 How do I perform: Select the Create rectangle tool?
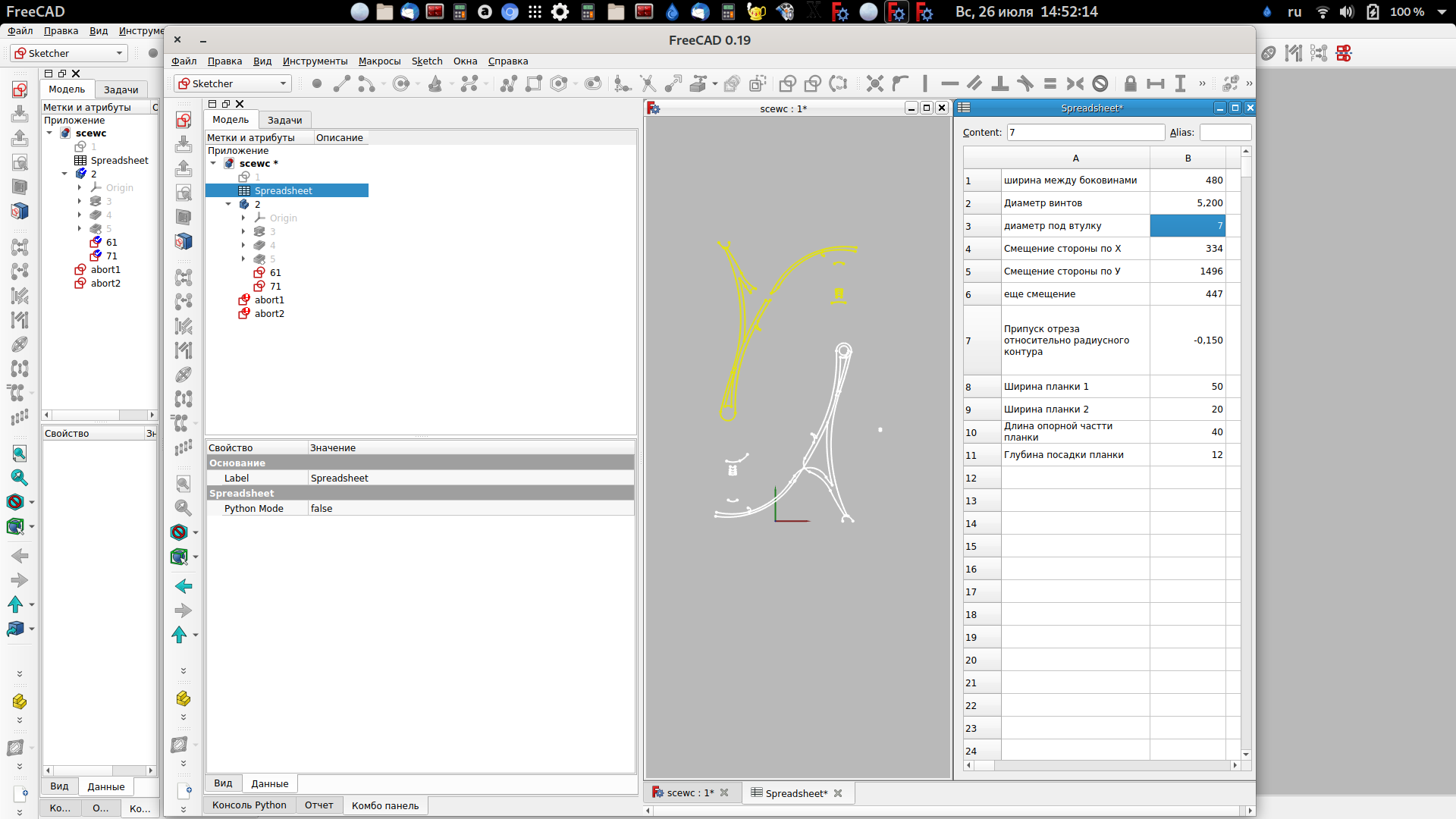tap(535, 83)
